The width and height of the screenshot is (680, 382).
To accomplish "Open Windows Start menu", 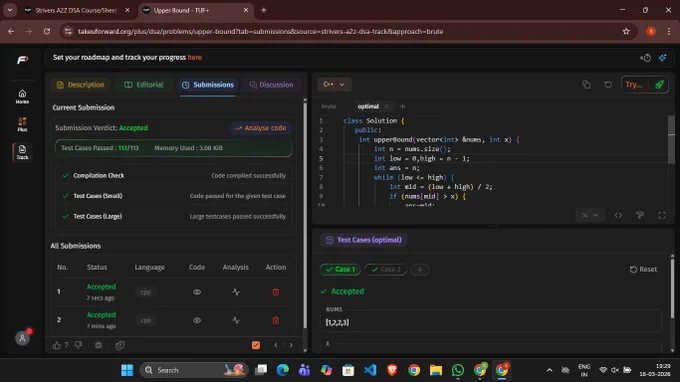I will coord(127,370).
